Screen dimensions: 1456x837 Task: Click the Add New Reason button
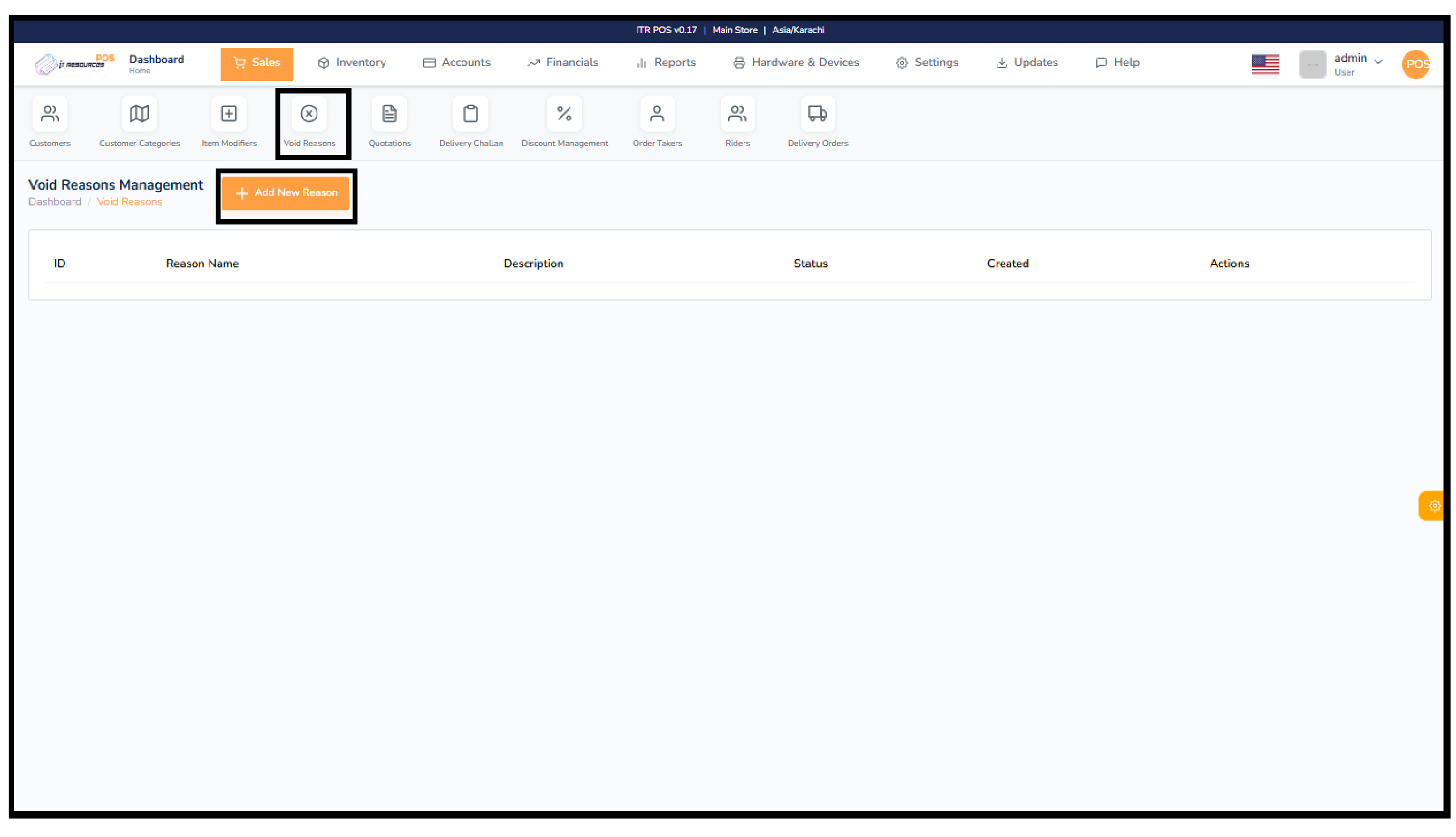(286, 193)
